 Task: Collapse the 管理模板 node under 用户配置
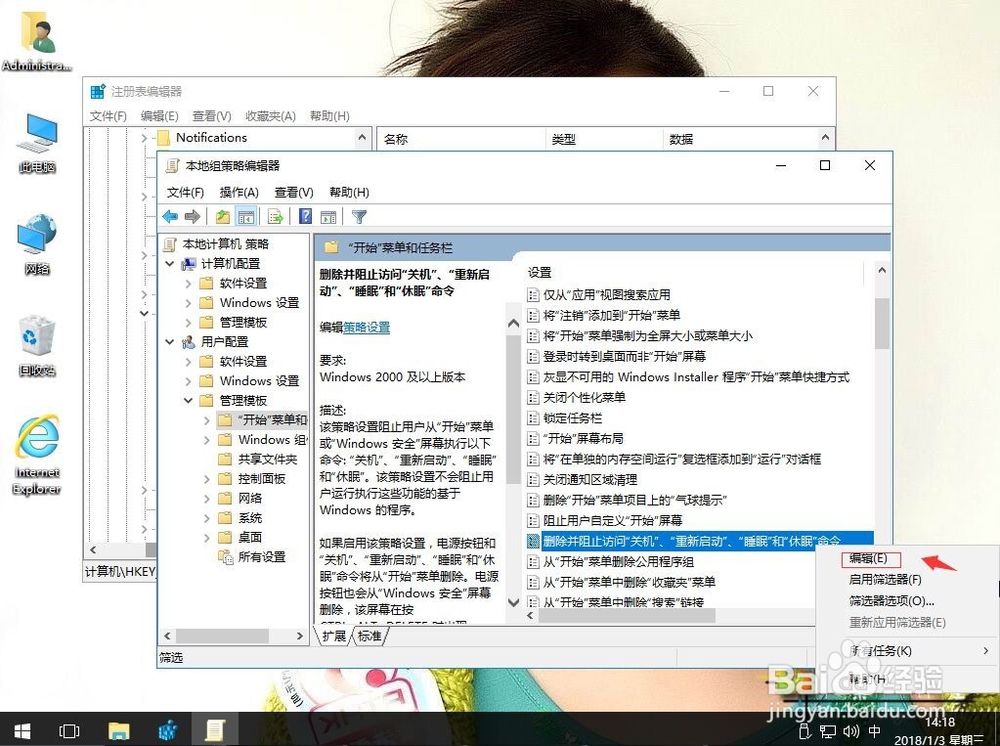pos(188,400)
